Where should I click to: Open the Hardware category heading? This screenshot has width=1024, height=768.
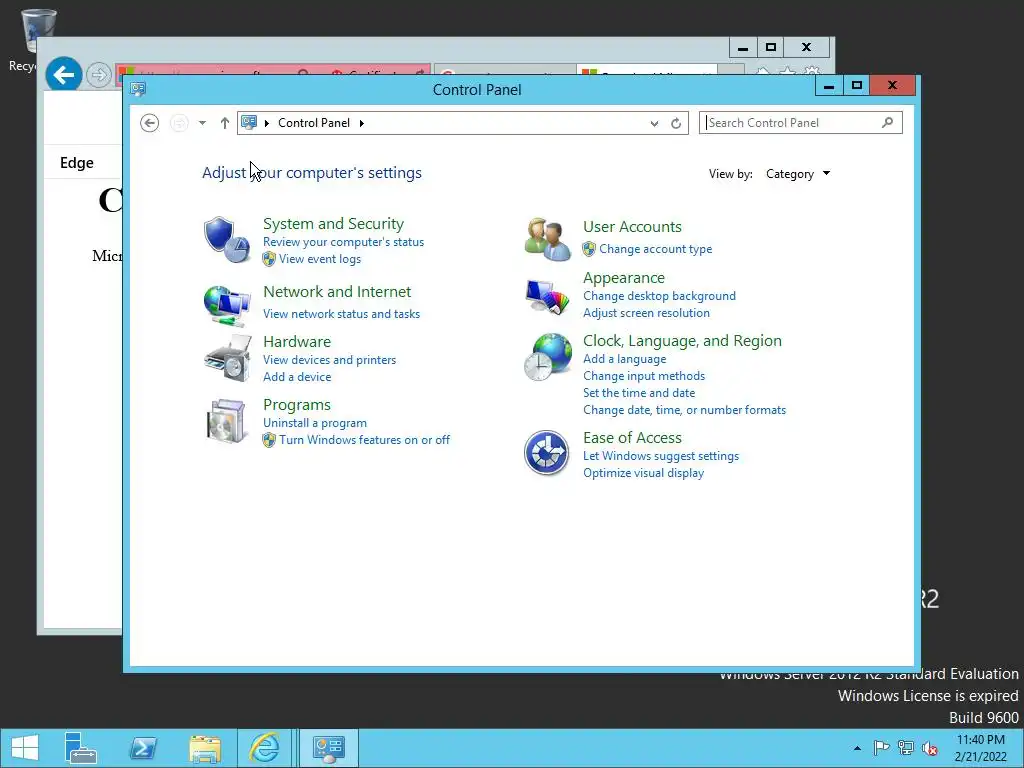click(x=296, y=342)
